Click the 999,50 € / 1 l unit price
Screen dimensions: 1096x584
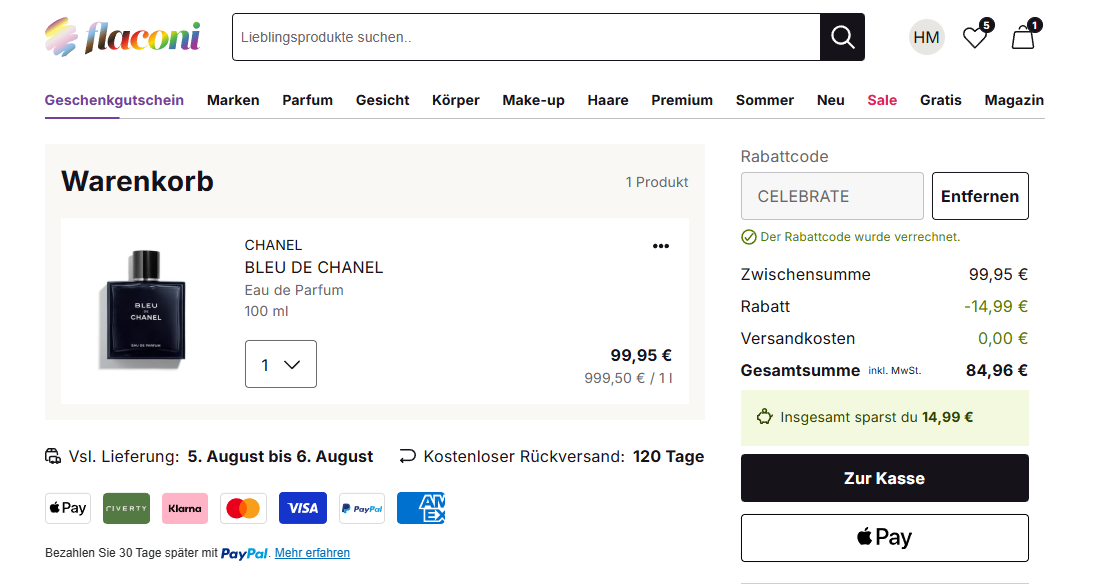[628, 378]
